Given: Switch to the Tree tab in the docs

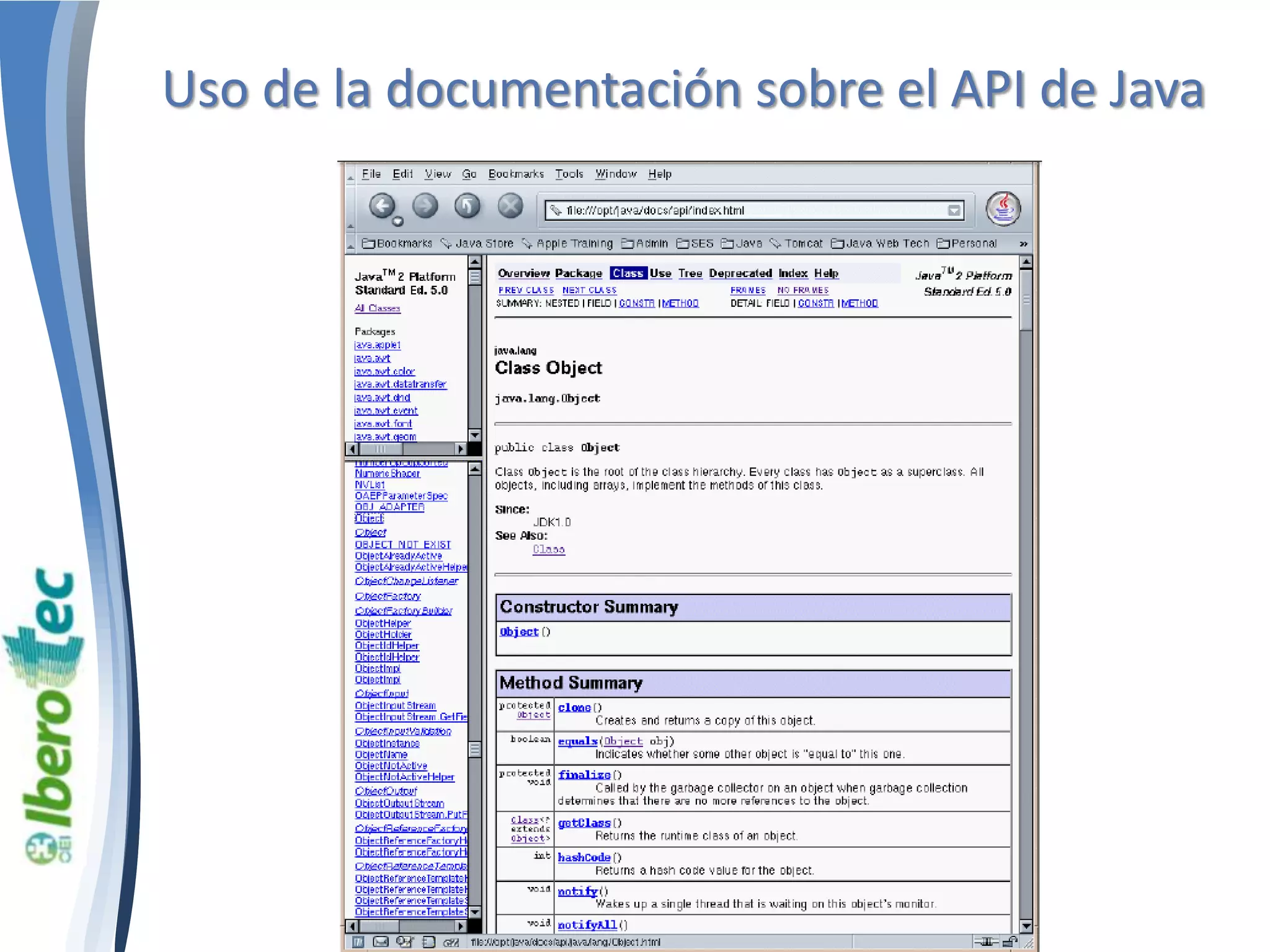Looking at the screenshot, I should [690, 273].
